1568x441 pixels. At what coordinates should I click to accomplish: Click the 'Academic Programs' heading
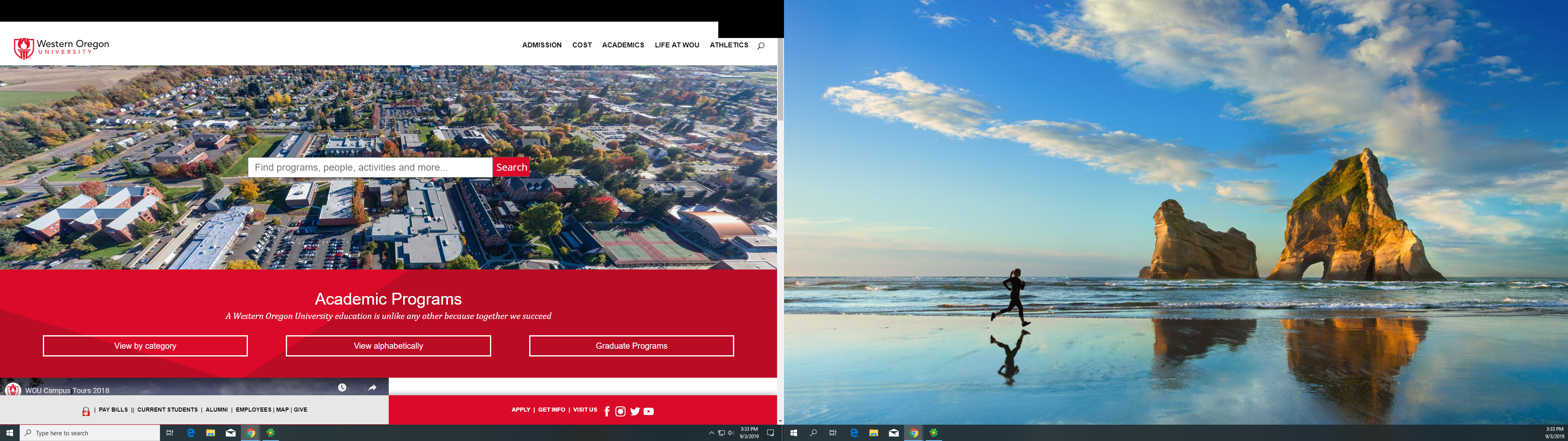pyautogui.click(x=388, y=299)
